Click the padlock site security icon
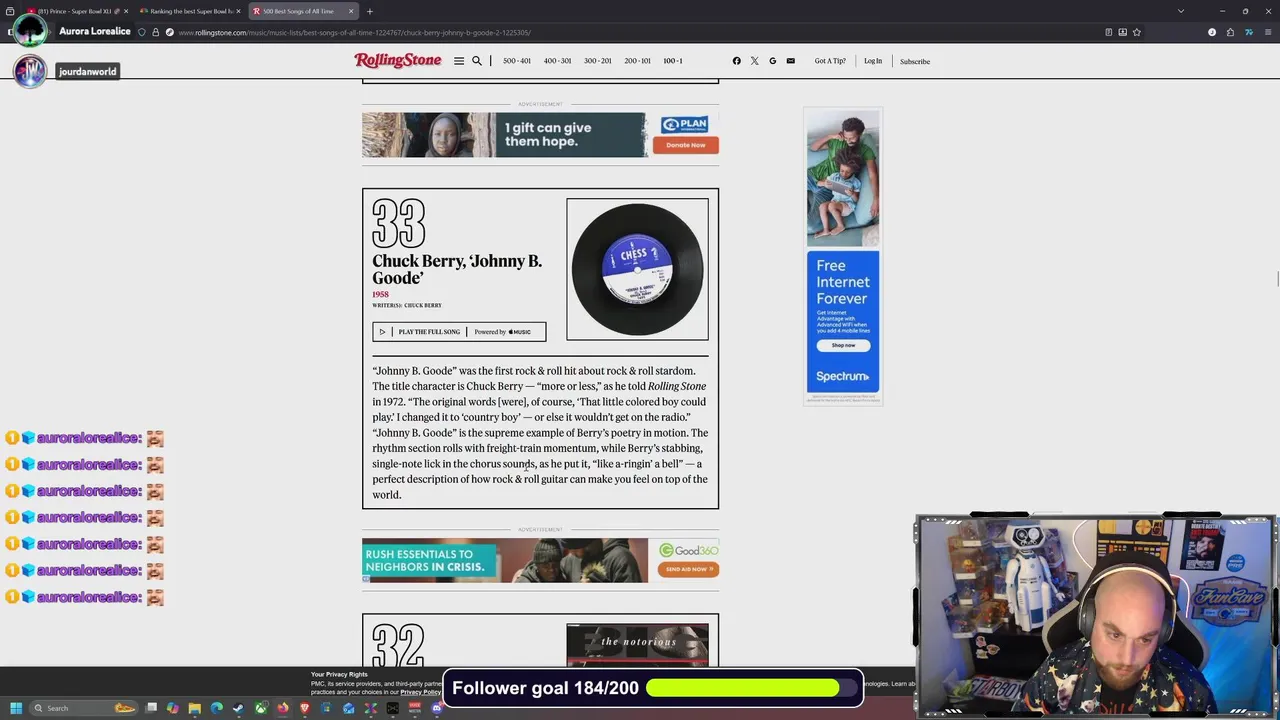Viewport: 1280px width, 720px height. pyautogui.click(x=155, y=32)
